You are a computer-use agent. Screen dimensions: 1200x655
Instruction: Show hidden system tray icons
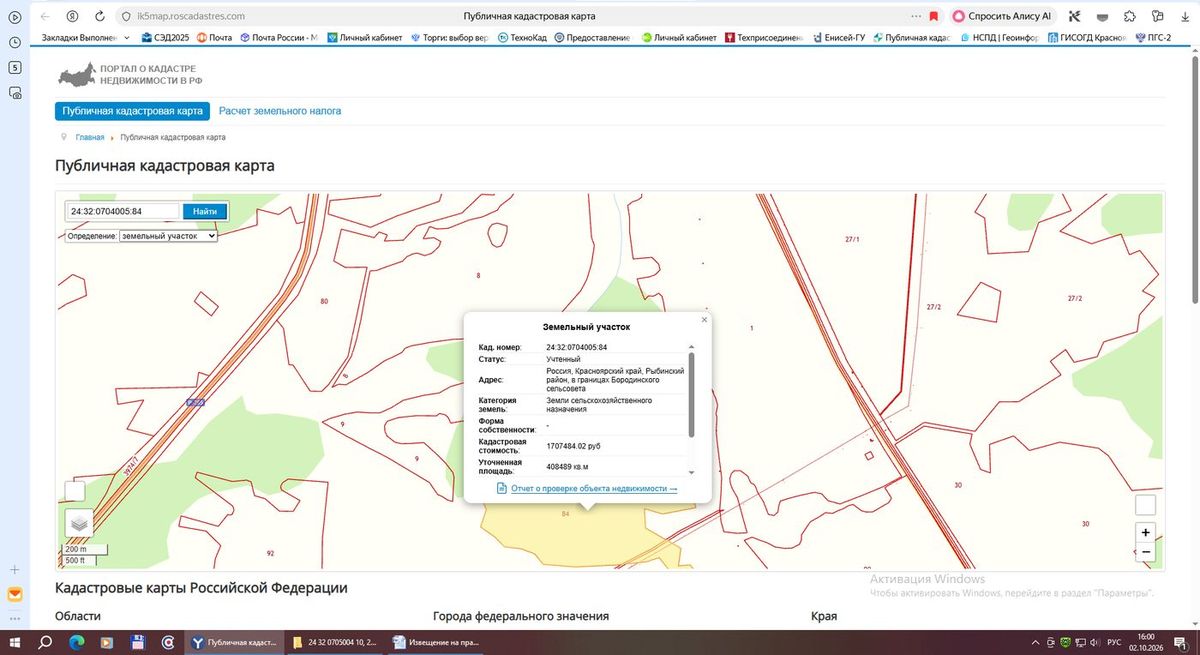click(1035, 641)
